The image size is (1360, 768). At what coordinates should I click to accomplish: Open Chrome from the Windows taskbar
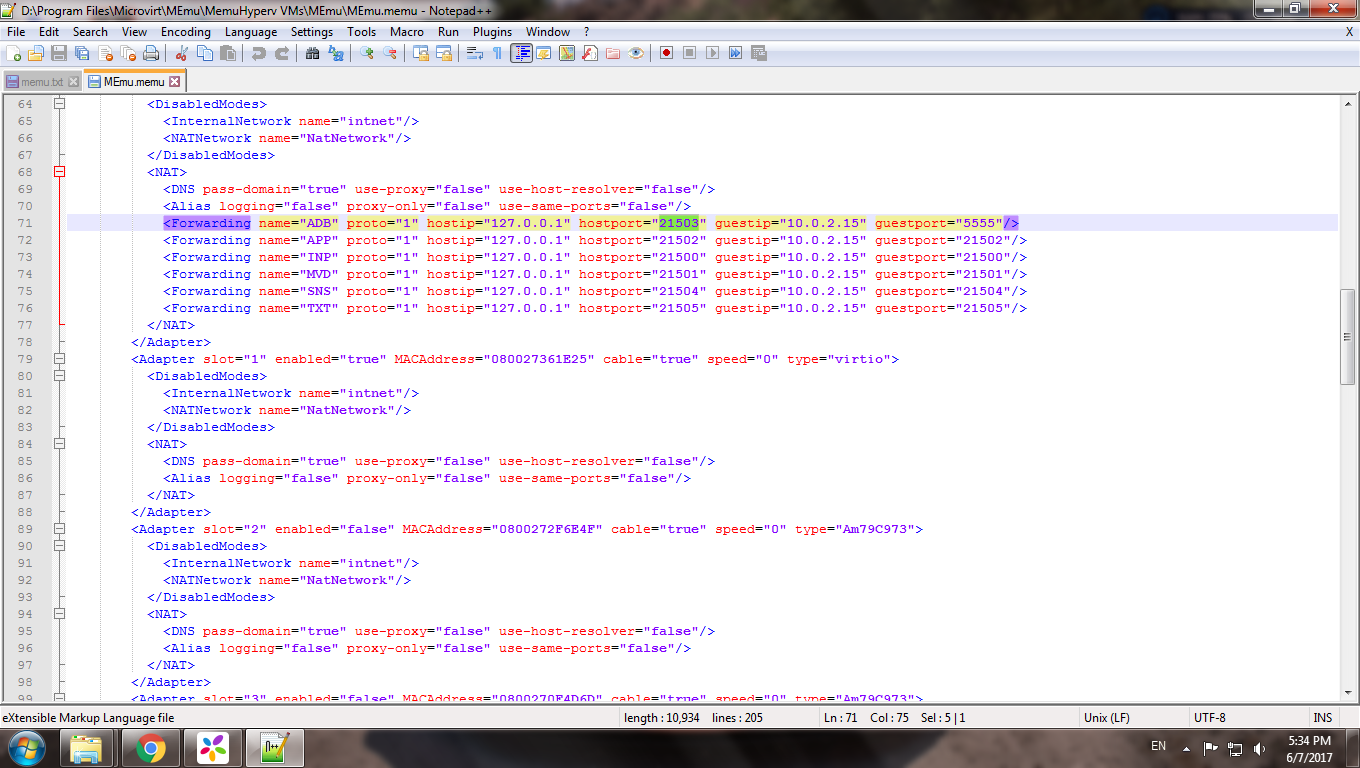coord(151,747)
